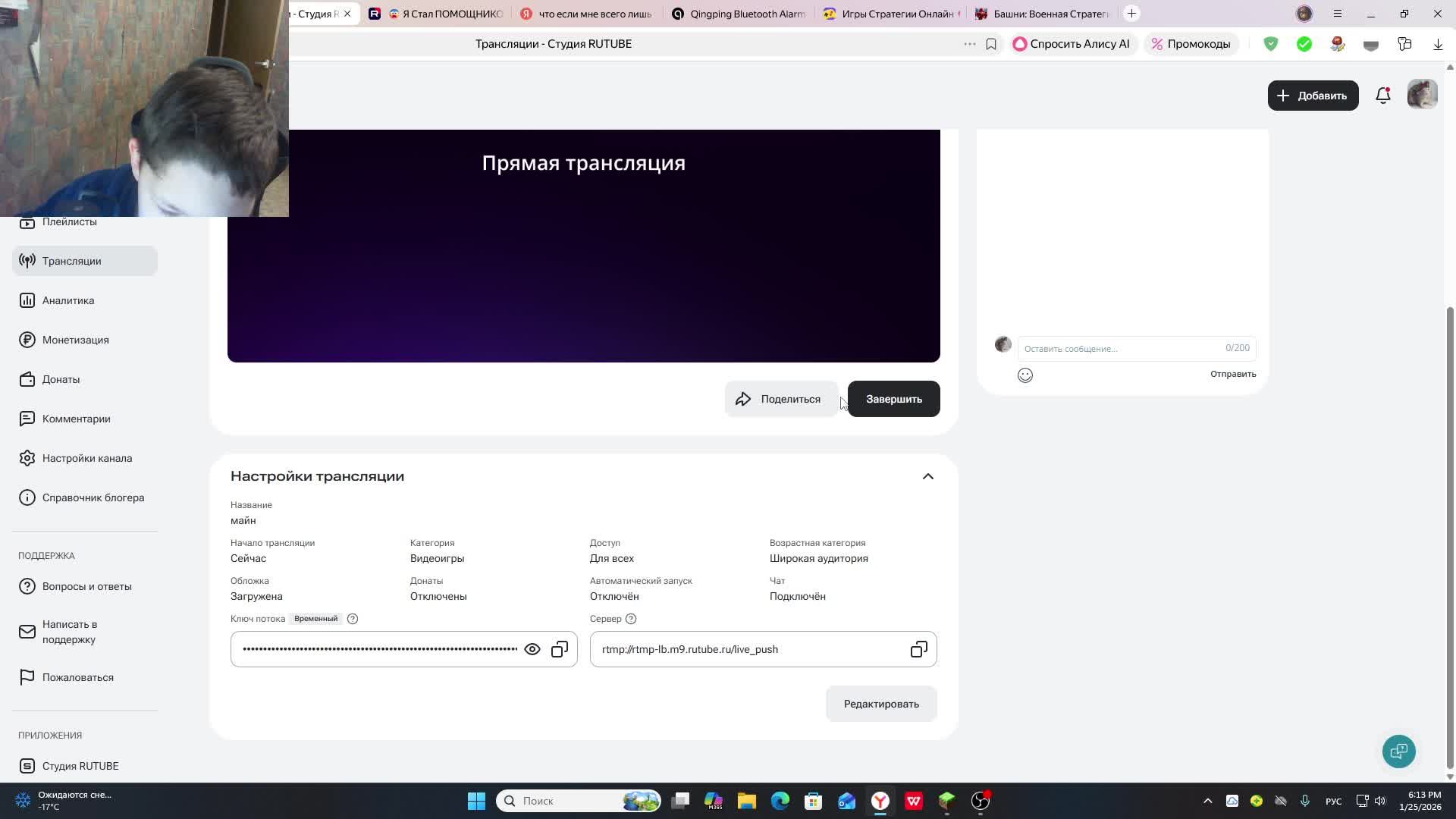Viewport: 1456px width, 819px height.
Task: Bookmark the page in the address bar
Action: 991,44
